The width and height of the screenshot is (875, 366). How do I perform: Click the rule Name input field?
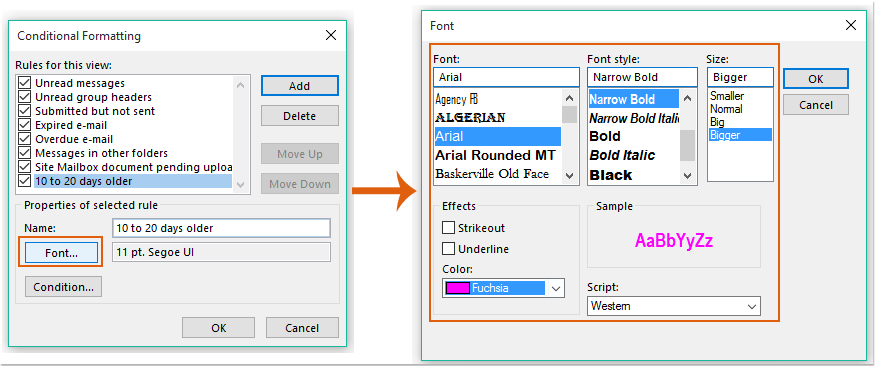222,228
